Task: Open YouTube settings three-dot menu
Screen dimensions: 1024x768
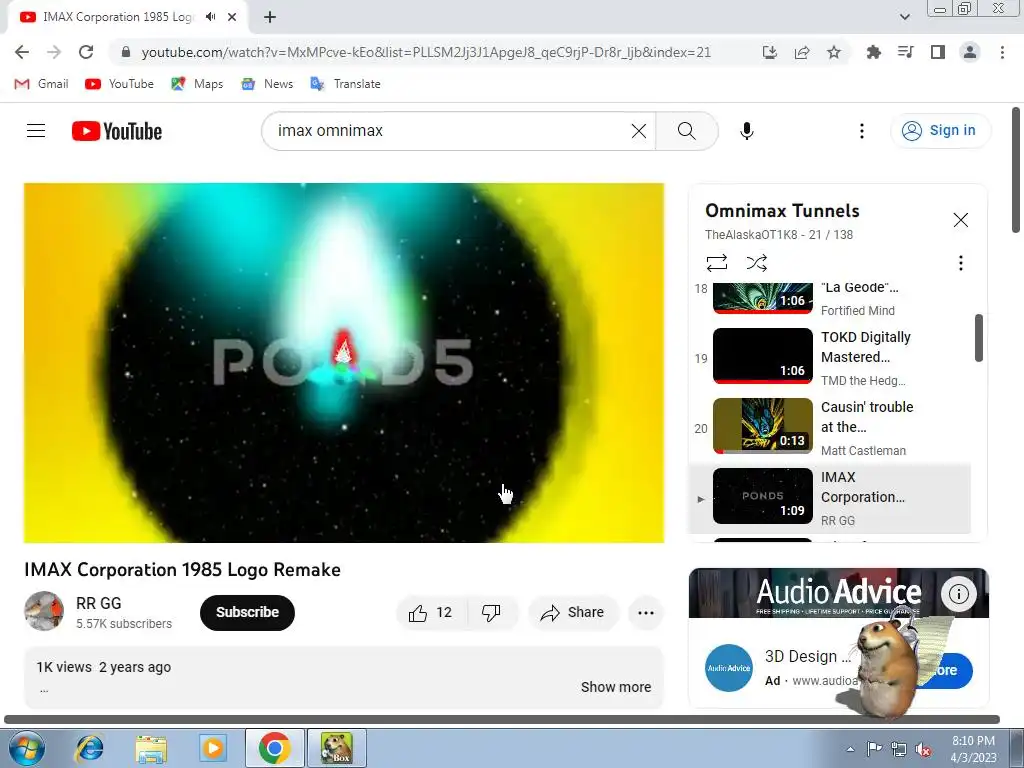Action: pyautogui.click(x=861, y=131)
